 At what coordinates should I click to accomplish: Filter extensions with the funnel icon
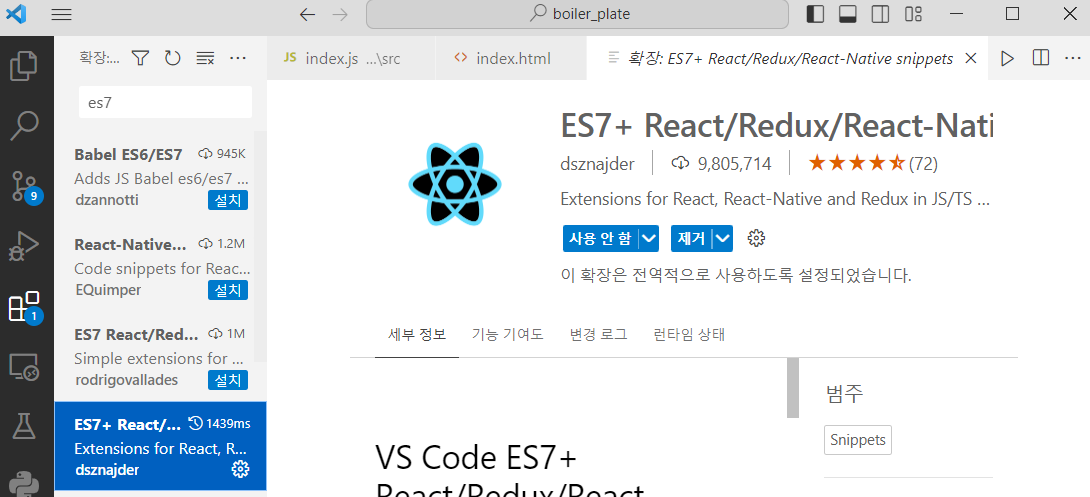click(140, 58)
